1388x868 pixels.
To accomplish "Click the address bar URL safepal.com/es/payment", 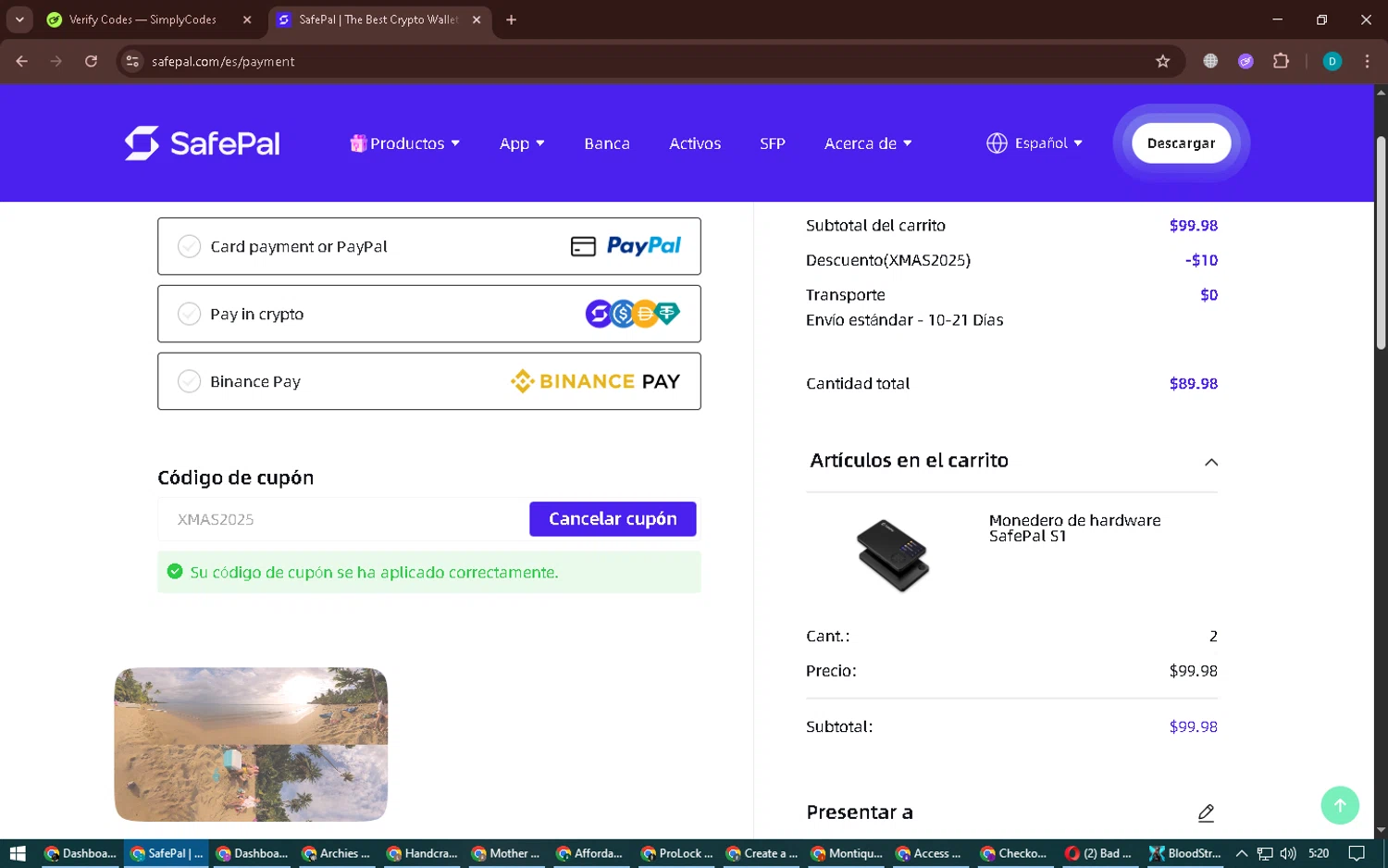I will 223,62.
